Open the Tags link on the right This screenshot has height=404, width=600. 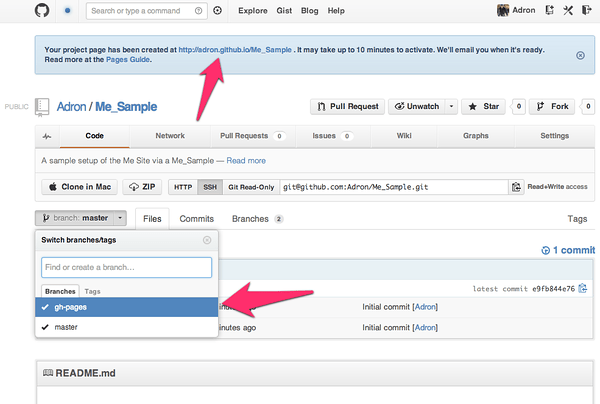577,219
